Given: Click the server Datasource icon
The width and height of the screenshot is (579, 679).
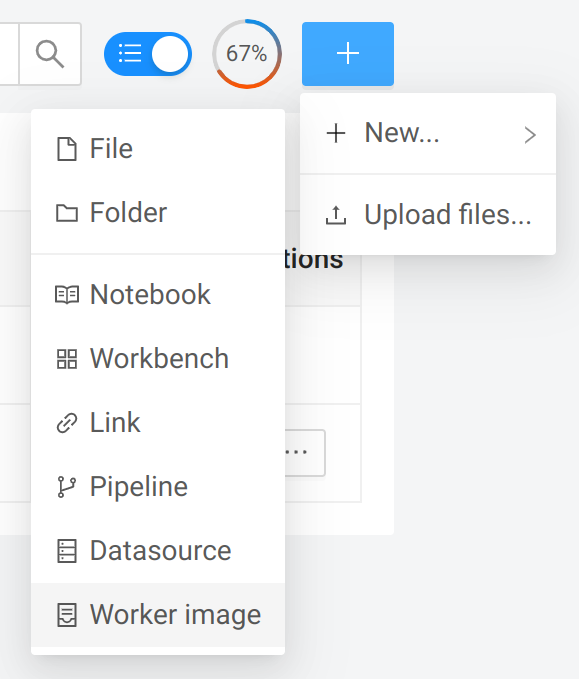Looking at the screenshot, I should [67, 551].
